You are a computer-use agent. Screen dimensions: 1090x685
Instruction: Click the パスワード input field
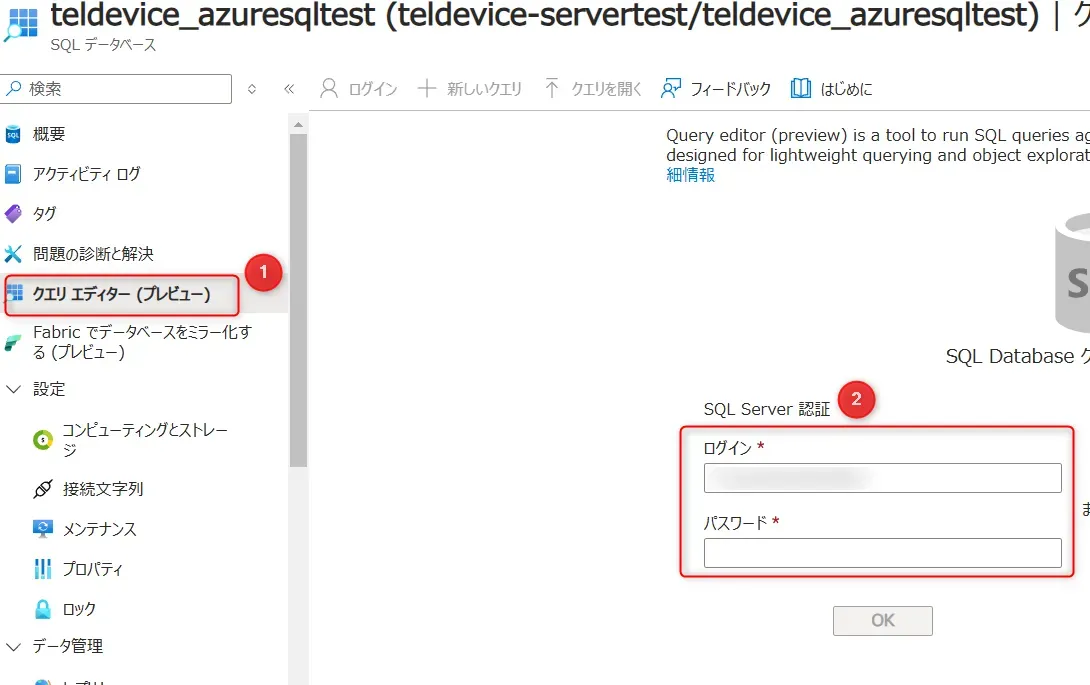pyautogui.click(x=882, y=553)
